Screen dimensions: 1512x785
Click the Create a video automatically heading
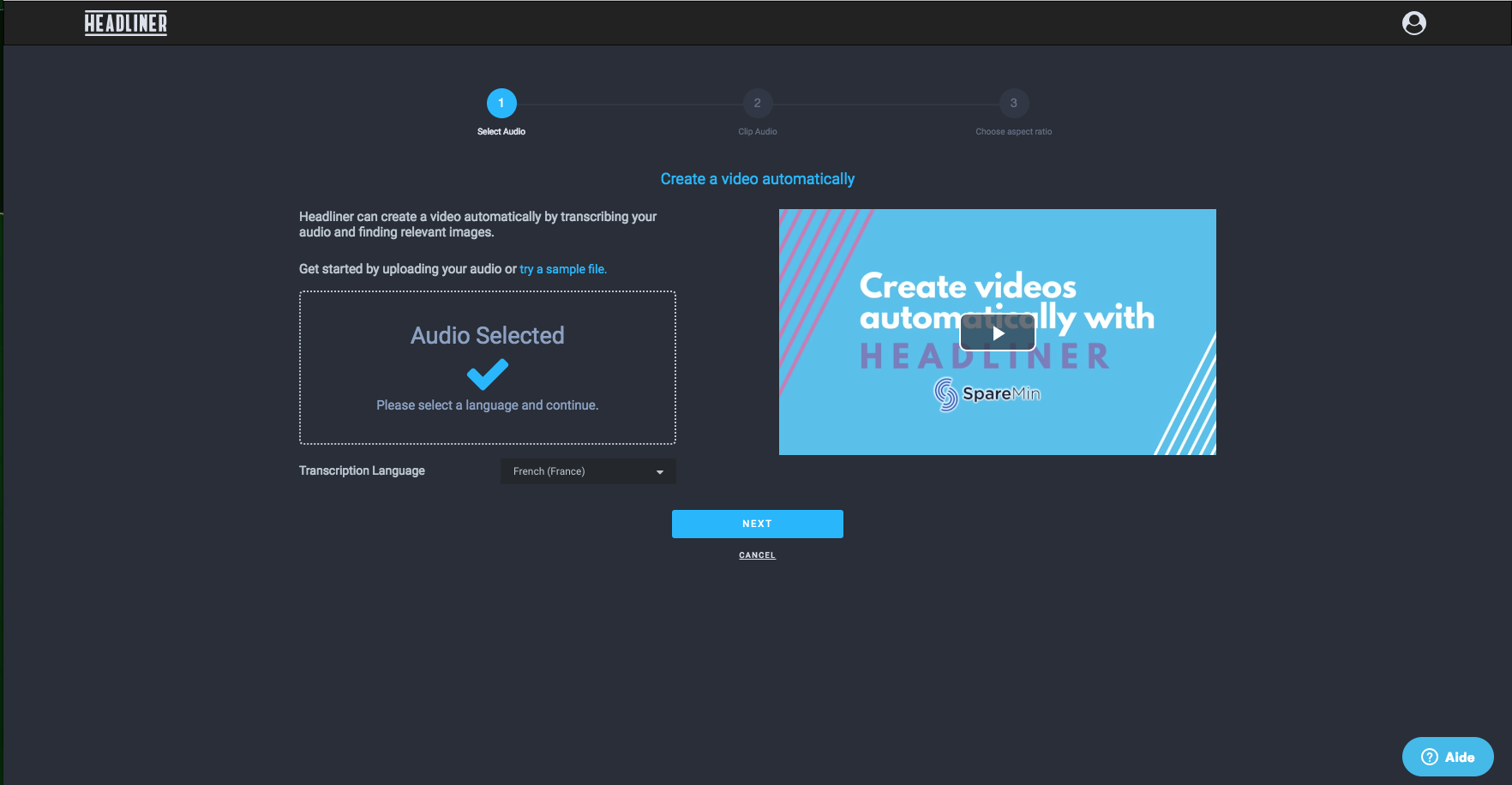pos(758,179)
